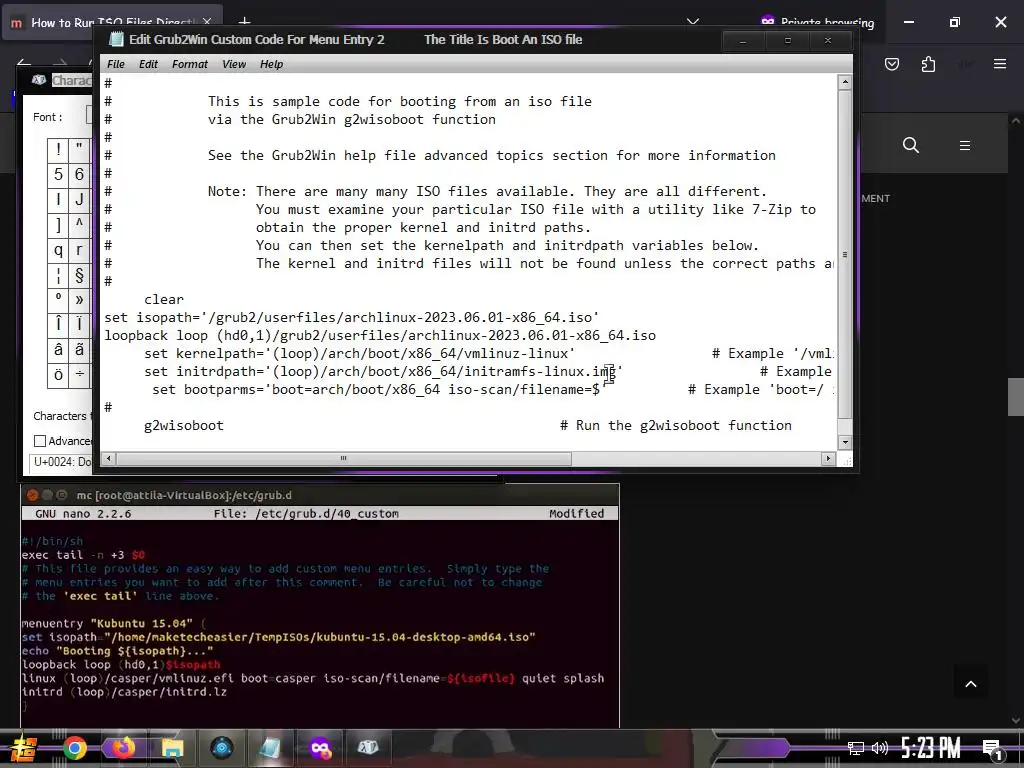The image size is (1024, 768).
Task: Select the '÷' character in Character Map
Action: pos(79,374)
